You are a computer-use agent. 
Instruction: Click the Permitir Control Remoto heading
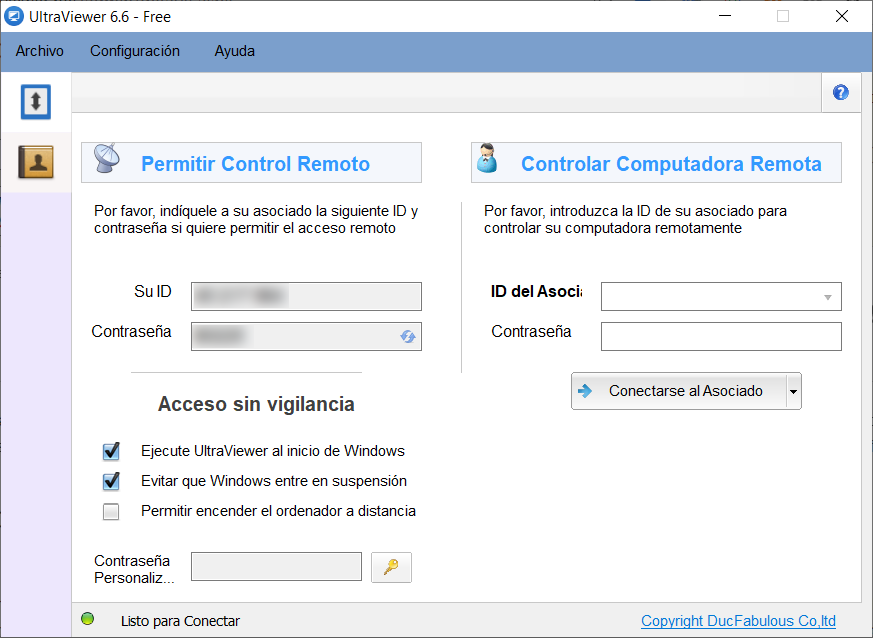pyautogui.click(x=256, y=164)
